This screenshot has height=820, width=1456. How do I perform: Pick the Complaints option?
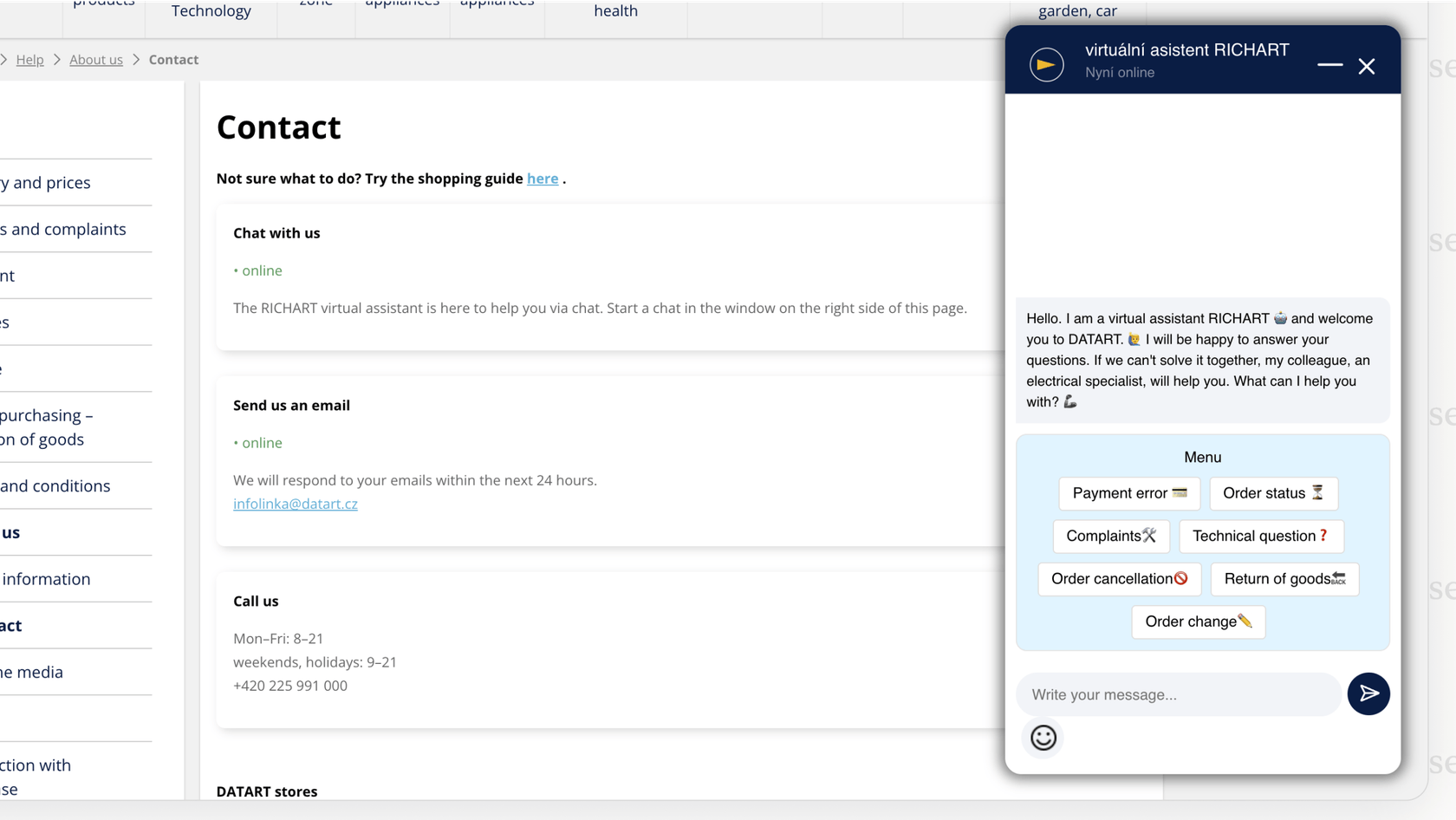(x=1111, y=536)
